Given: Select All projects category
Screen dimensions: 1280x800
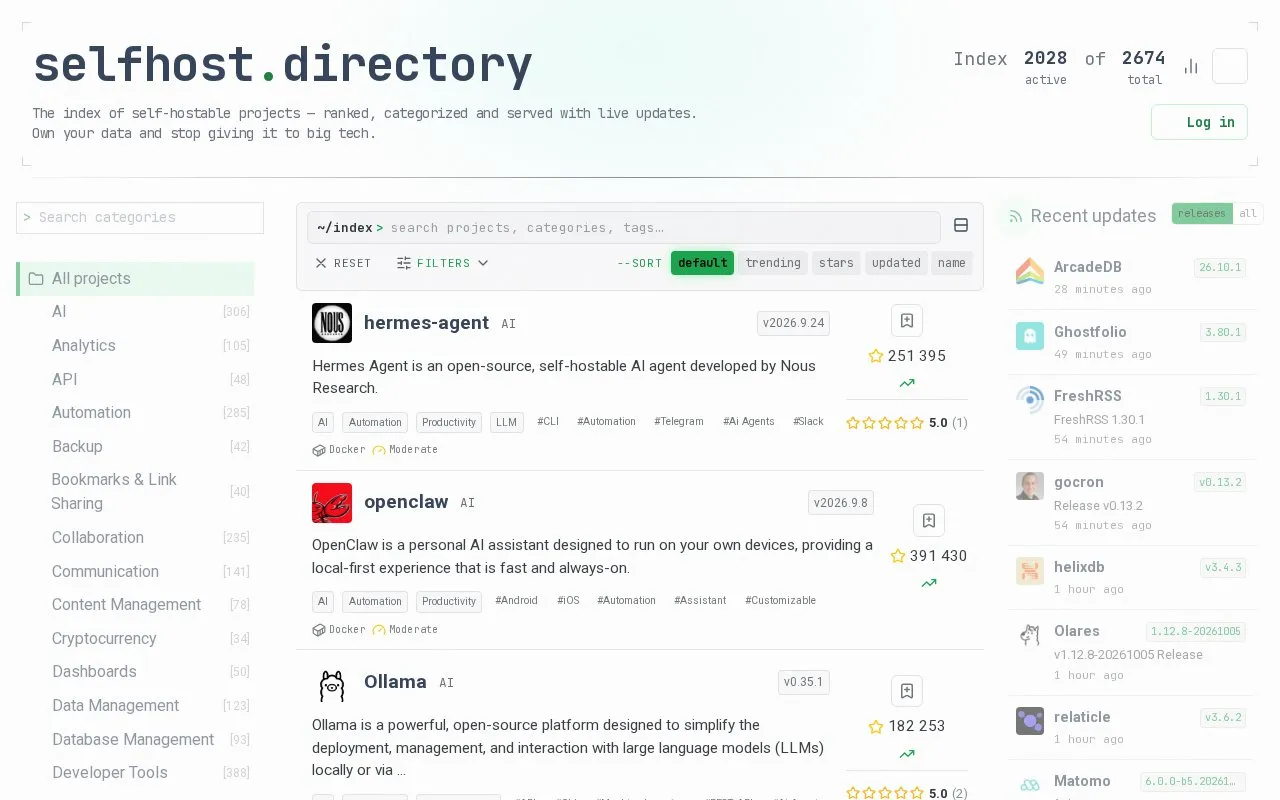Looking at the screenshot, I should tap(135, 279).
